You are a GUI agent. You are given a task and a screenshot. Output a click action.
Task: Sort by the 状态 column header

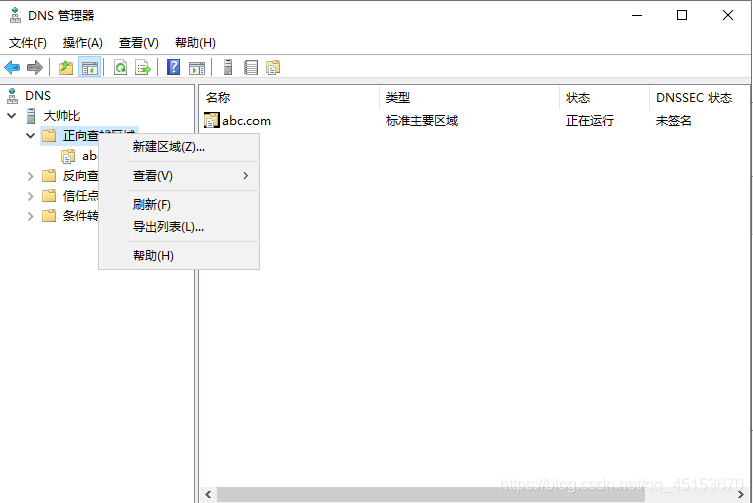pyautogui.click(x=604, y=98)
